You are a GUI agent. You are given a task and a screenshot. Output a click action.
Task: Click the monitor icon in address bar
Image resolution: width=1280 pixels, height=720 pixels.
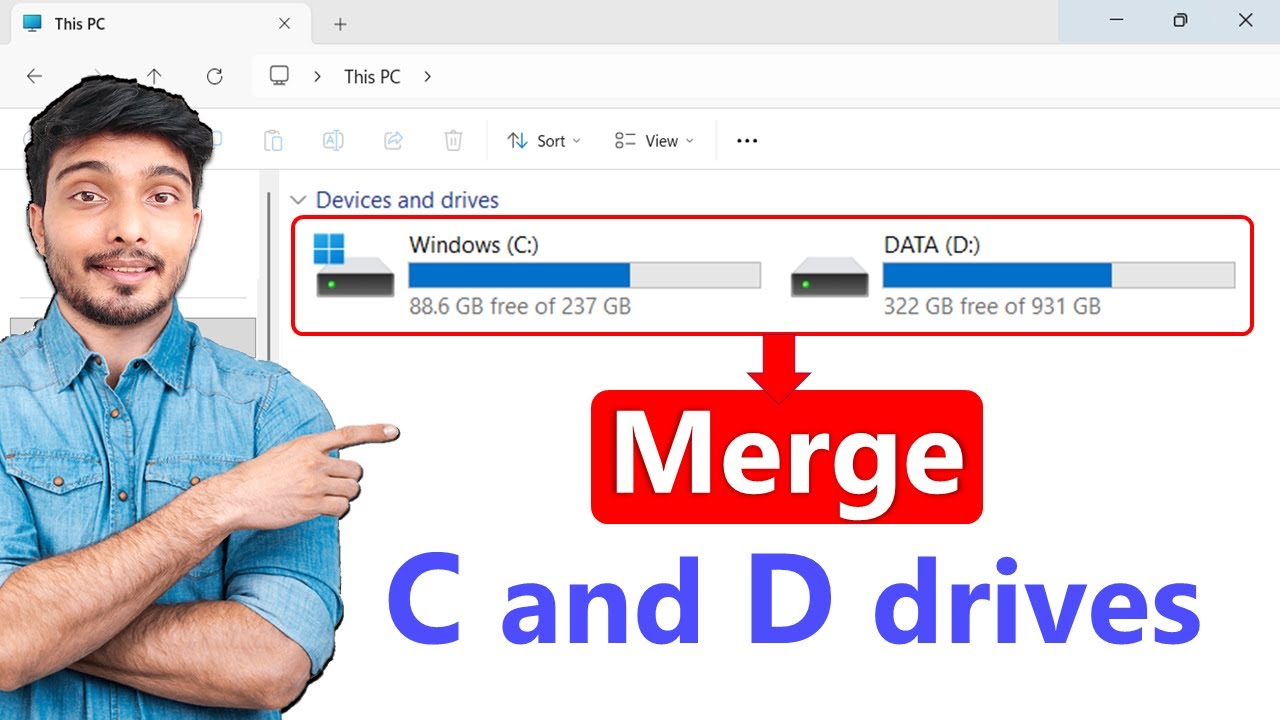point(279,76)
